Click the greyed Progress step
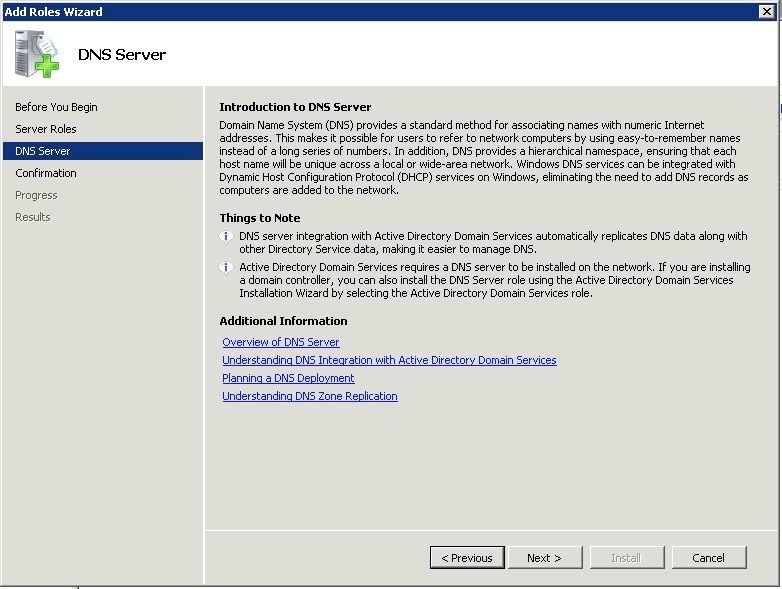The height and width of the screenshot is (589, 782). coord(36,195)
